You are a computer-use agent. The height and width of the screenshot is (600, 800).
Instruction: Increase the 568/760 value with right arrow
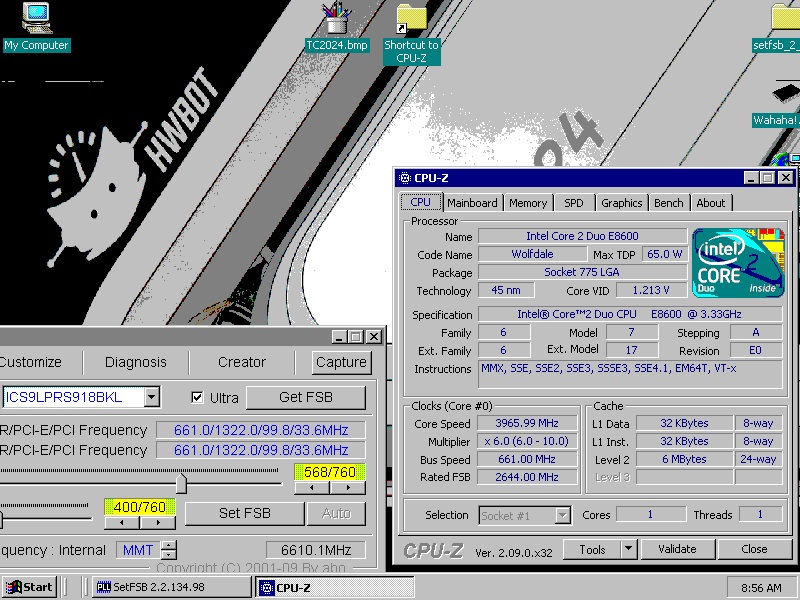[x=348, y=488]
